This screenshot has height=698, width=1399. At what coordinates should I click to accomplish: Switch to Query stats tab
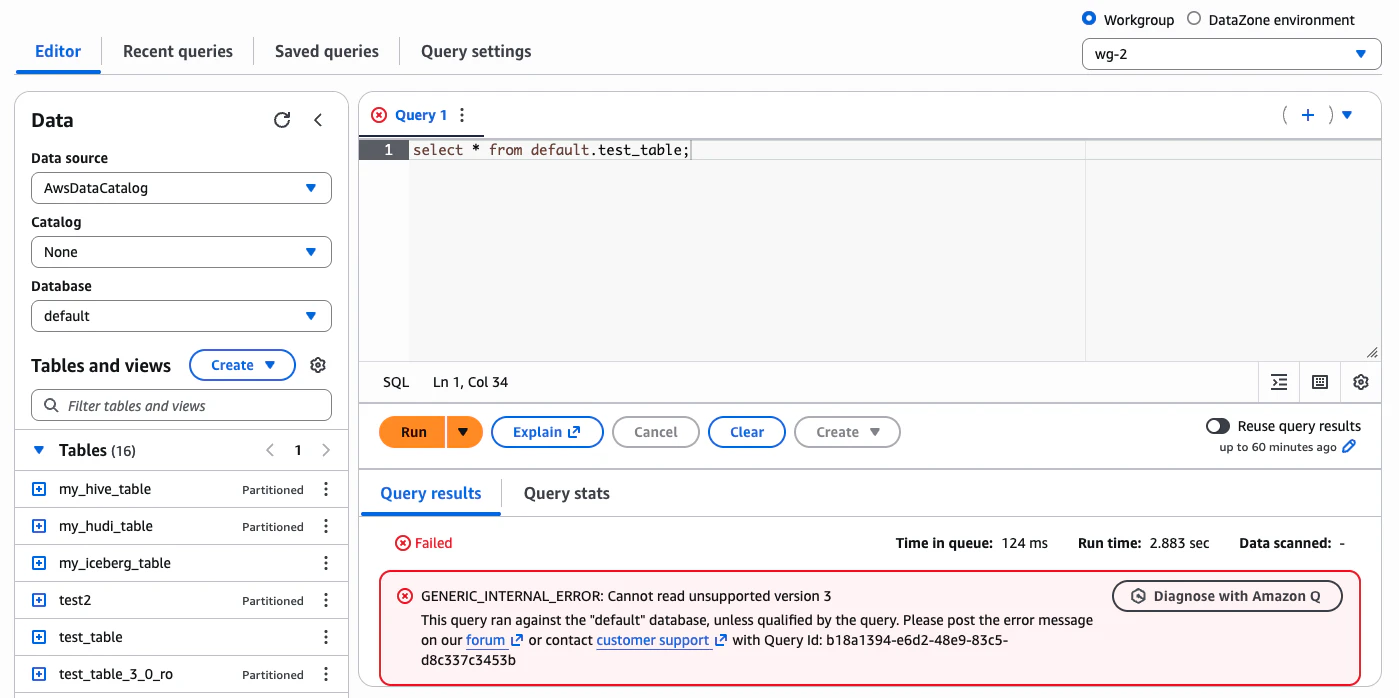click(567, 493)
